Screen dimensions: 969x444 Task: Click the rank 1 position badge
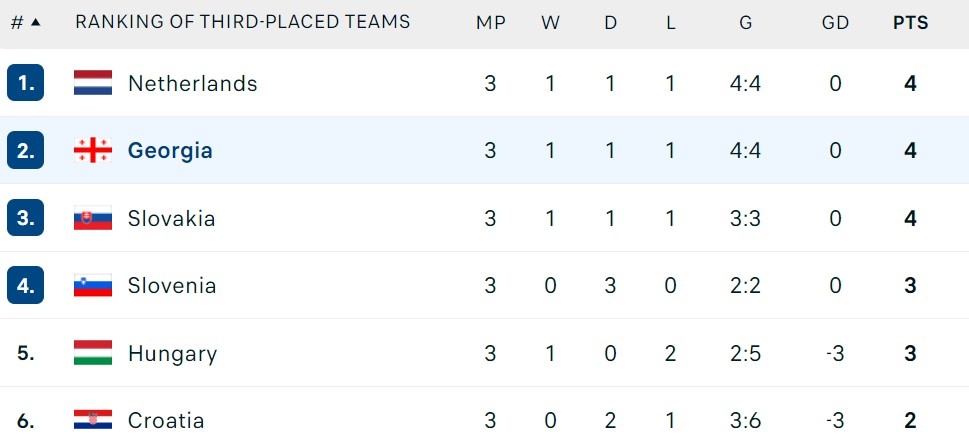click(25, 83)
